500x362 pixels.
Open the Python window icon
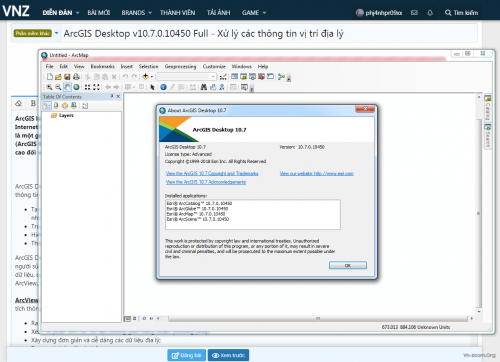click(270, 77)
